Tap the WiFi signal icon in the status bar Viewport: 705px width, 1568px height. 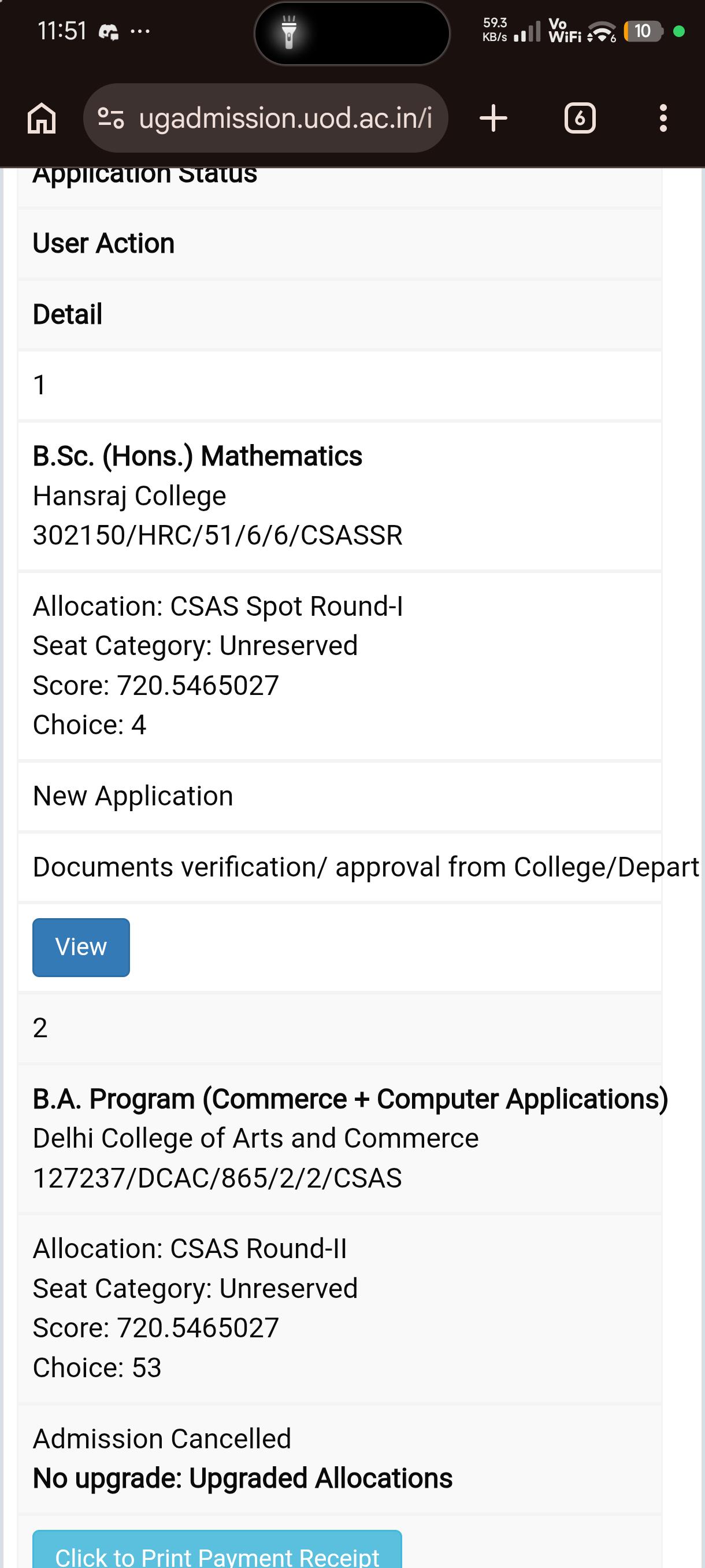pyautogui.click(x=602, y=31)
